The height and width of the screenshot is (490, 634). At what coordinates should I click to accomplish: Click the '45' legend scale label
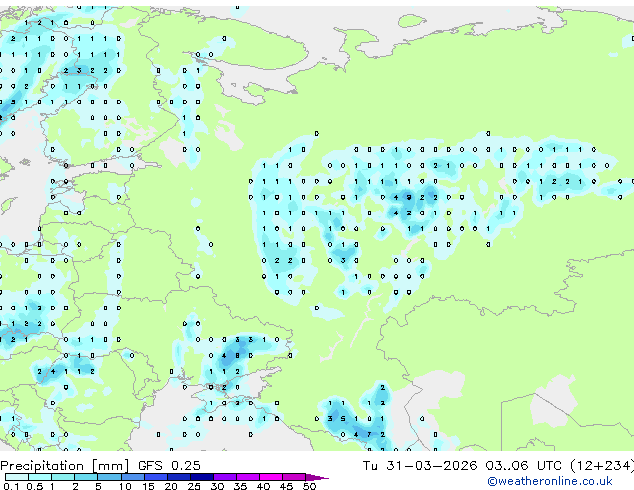[x=286, y=486]
